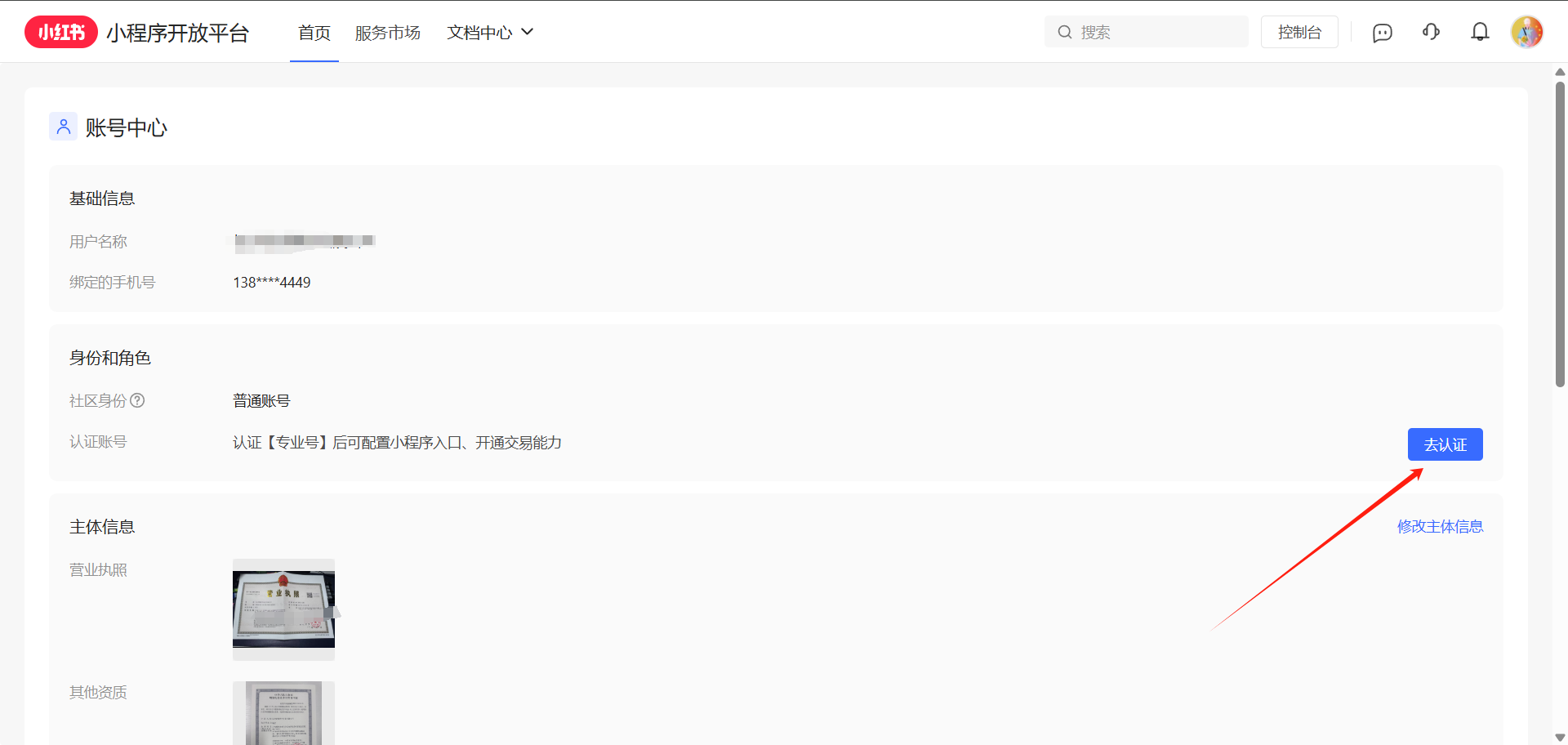Viewport: 1568px width, 745px height.
Task: Click the scrollbar down arrow
Action: [x=1560, y=738]
